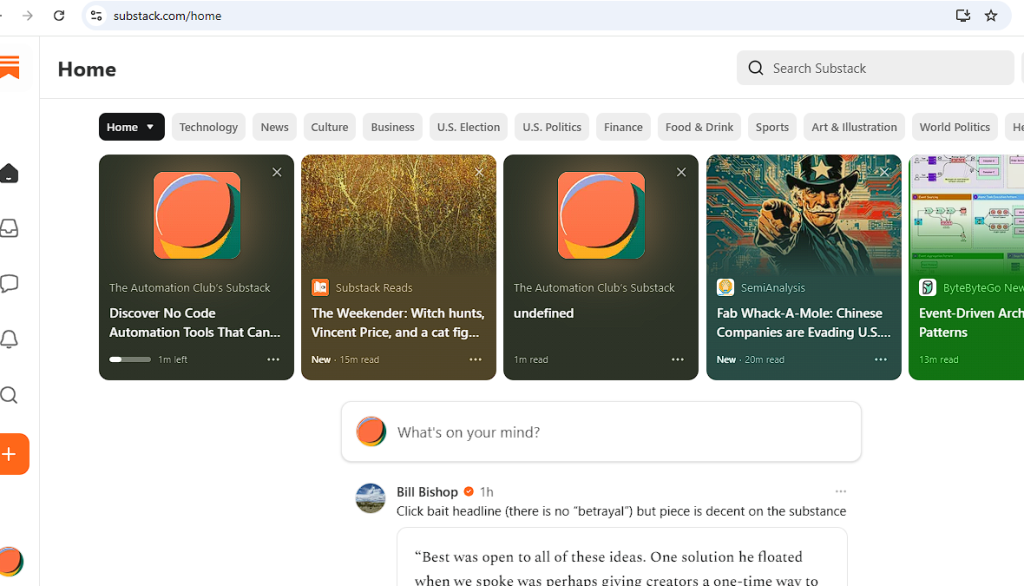Open Fab Whack-A-Mole post title
1024x586 pixels.
[x=803, y=323]
